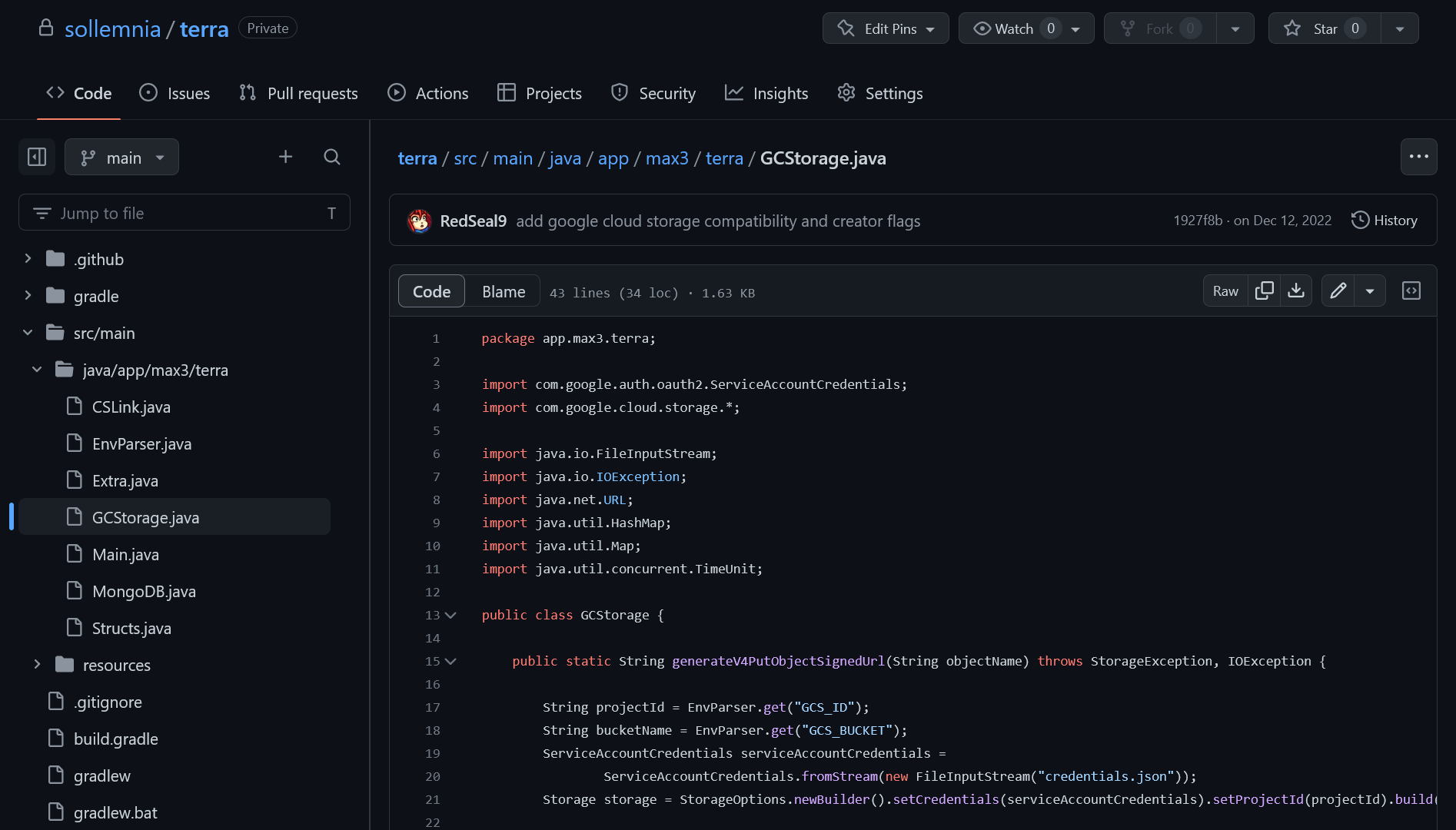Collapse the file tree sidebar
The width and height of the screenshot is (1456, 830).
click(36, 157)
